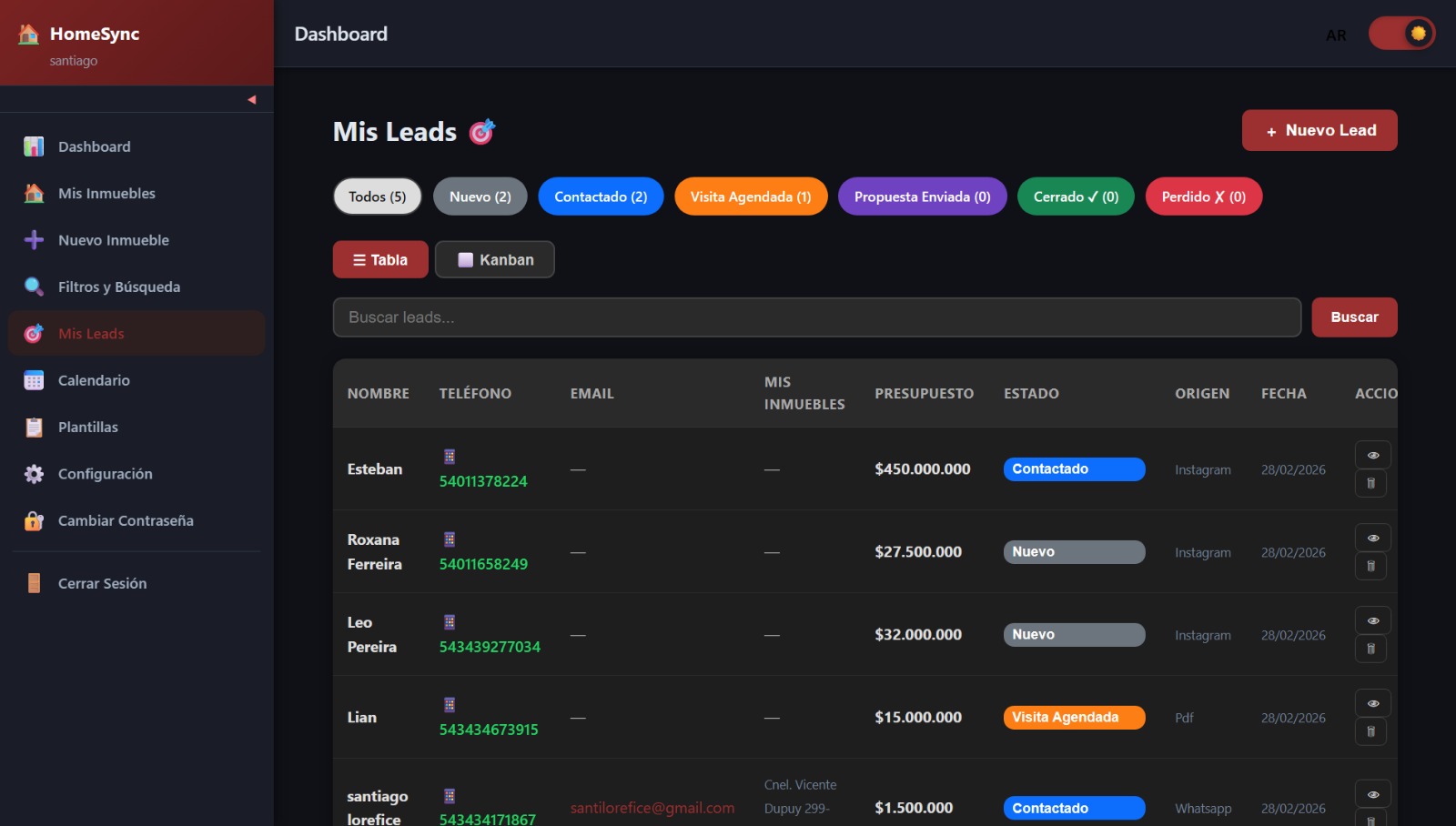Click the Dashboard chart icon in sidebar
1456x826 pixels.
pyautogui.click(x=34, y=146)
